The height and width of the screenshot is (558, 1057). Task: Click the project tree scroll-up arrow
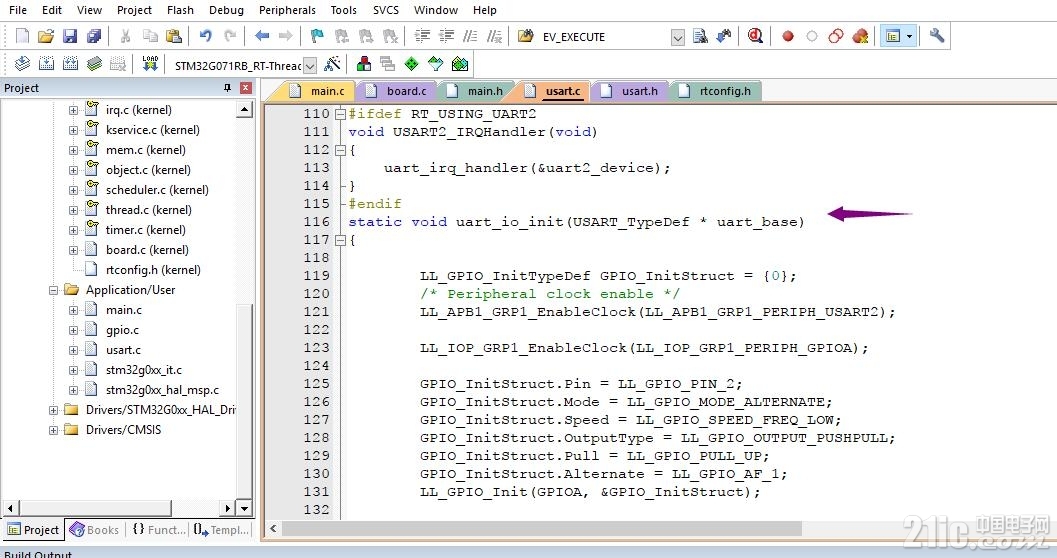[244, 110]
